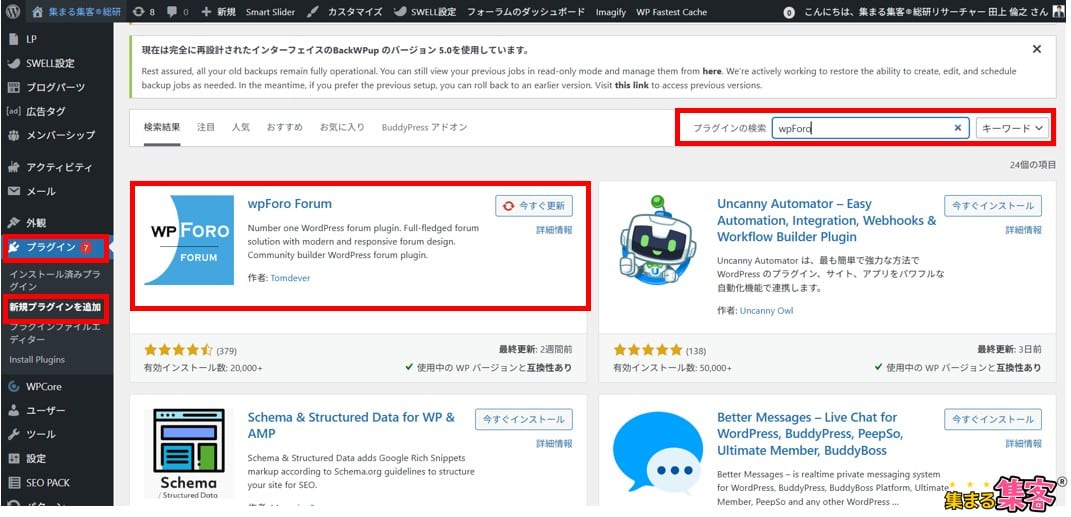
Task: Select 新規プラグインを追加 submenu item
Action: pos(56,307)
